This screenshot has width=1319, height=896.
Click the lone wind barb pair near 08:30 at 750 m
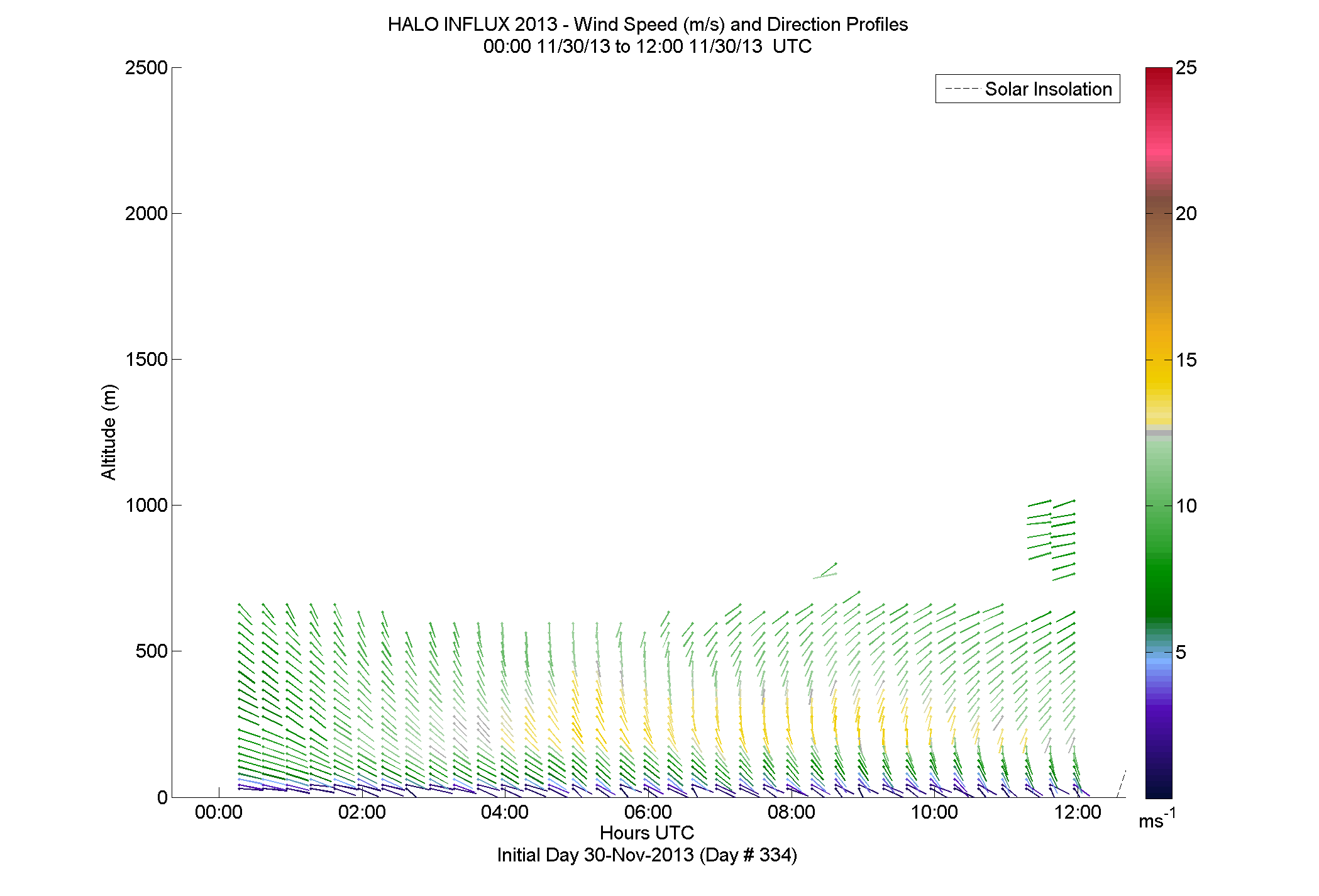click(x=825, y=571)
